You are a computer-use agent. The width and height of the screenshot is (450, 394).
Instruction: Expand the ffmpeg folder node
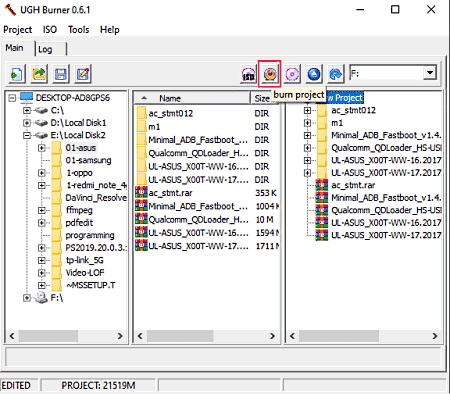coord(42,210)
